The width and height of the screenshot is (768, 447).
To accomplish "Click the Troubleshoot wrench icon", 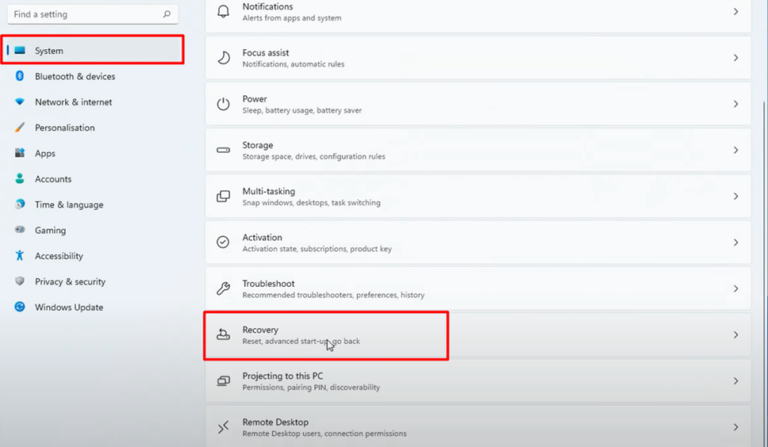I will [x=223, y=289].
